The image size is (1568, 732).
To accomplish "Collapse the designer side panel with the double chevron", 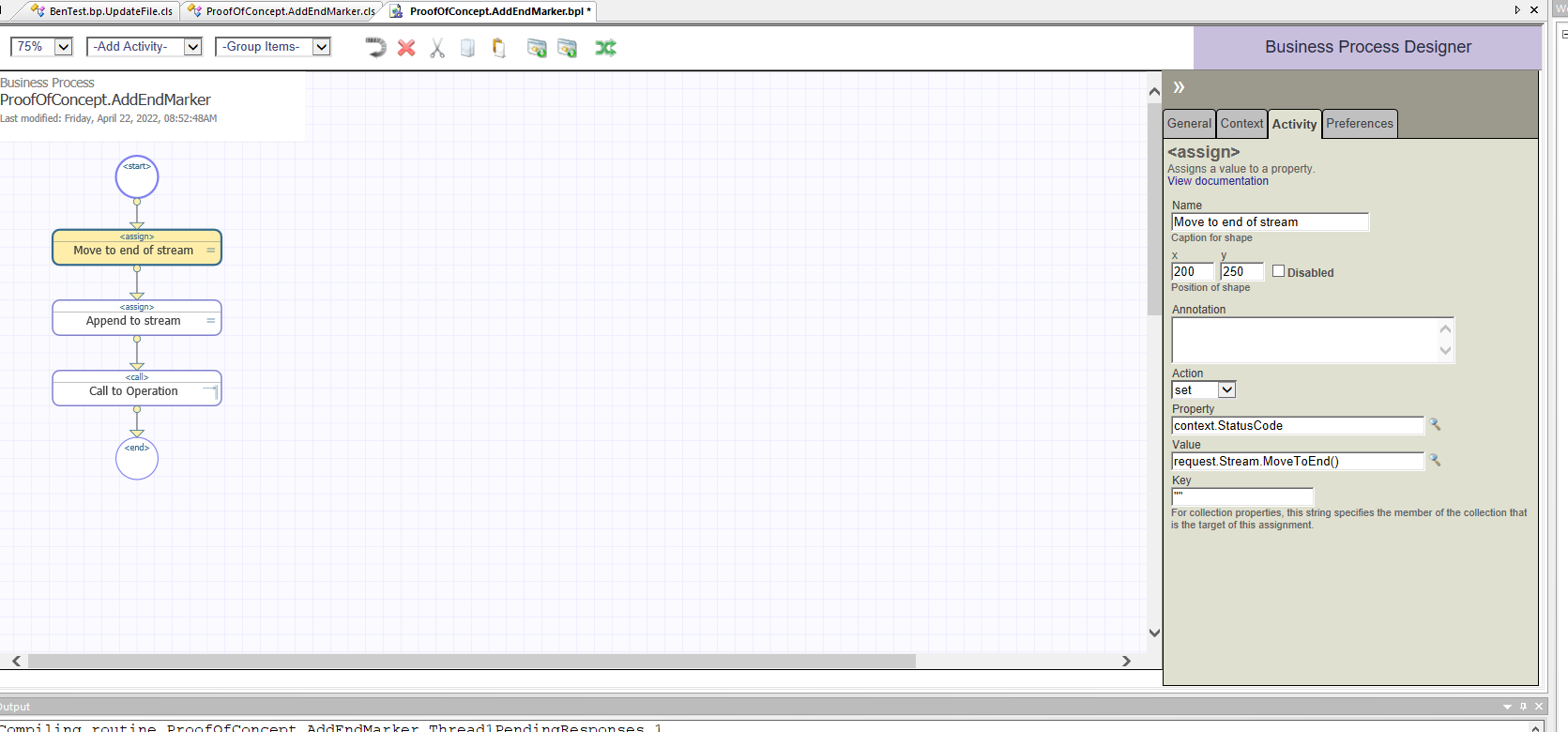I will click(x=1179, y=87).
